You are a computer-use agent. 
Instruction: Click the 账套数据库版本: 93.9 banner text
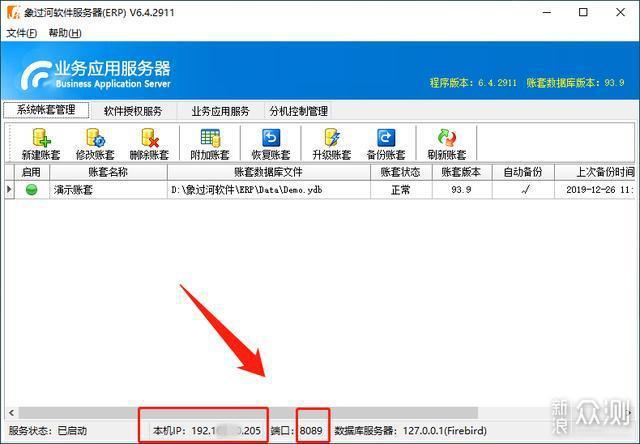(x=576, y=83)
